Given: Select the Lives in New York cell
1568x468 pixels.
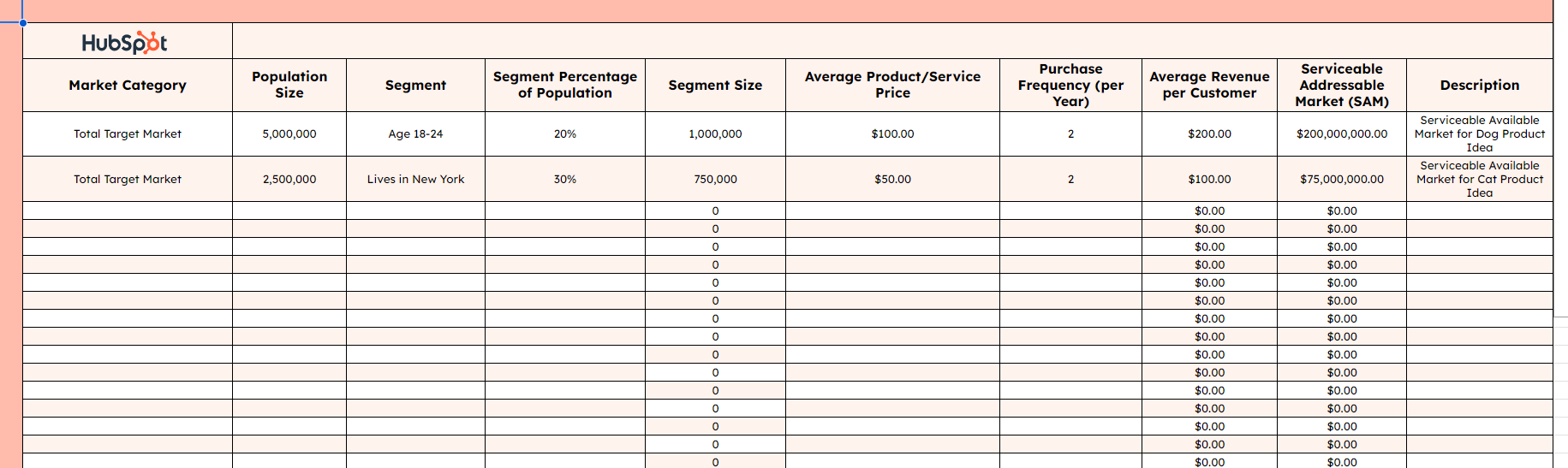Looking at the screenshot, I should click(415, 180).
